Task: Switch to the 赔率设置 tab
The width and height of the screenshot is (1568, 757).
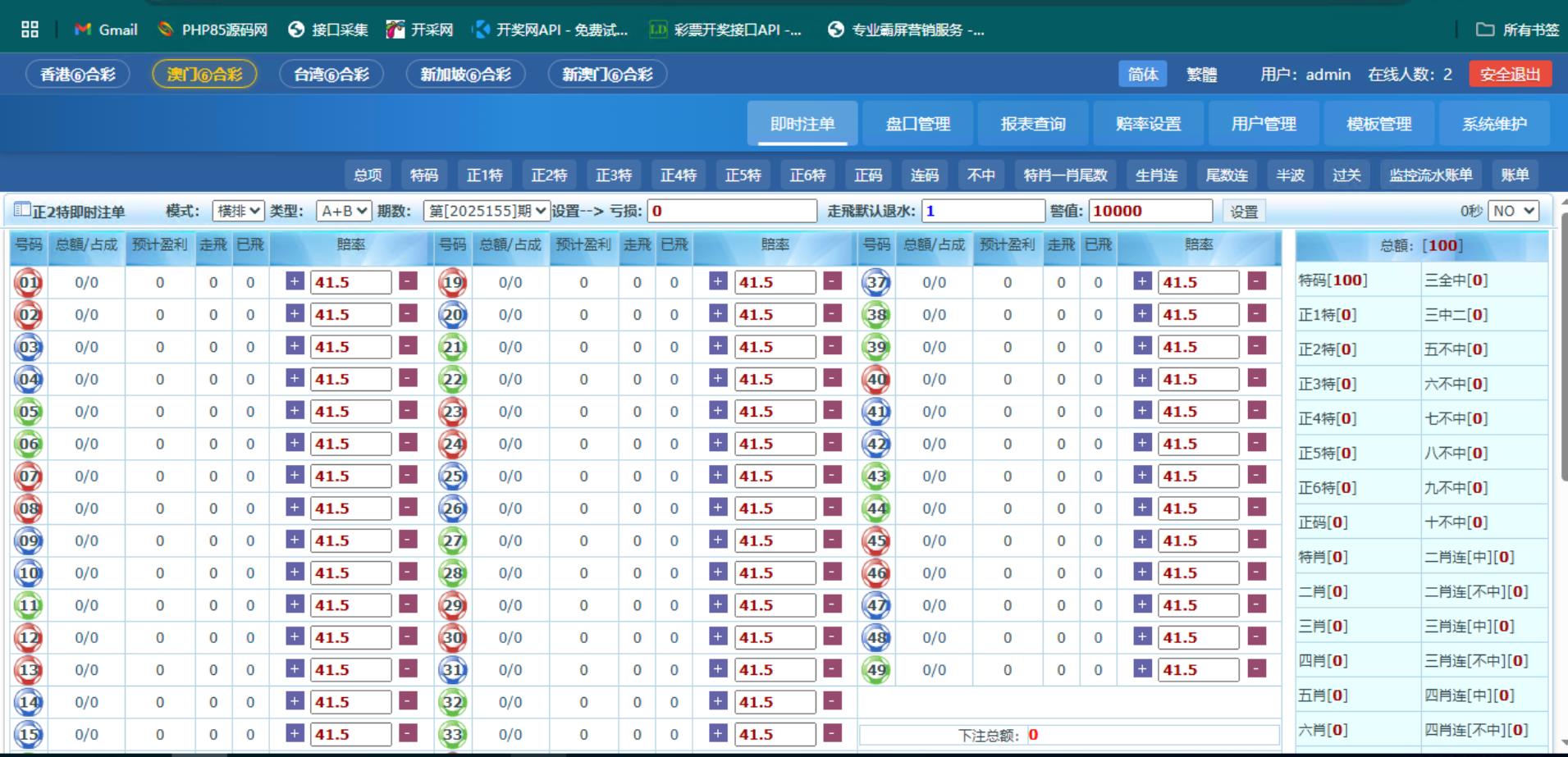Action: coord(1148,124)
